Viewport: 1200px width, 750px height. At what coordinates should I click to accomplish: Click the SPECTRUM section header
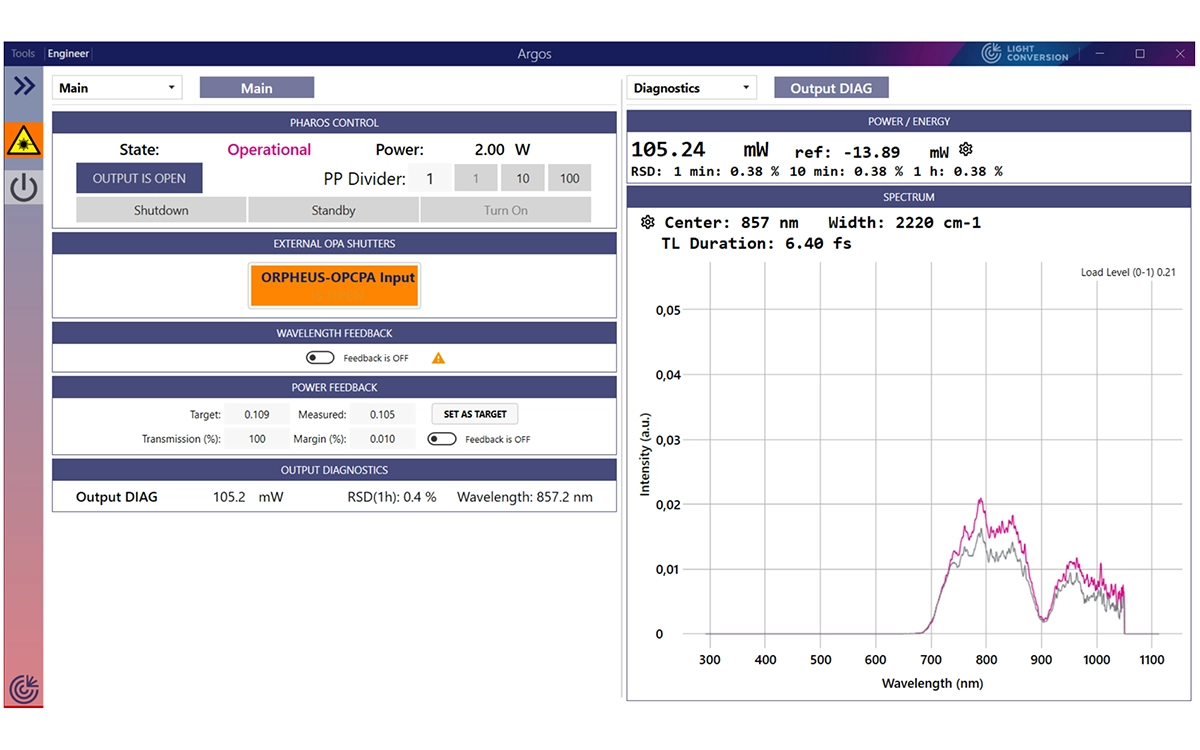(x=909, y=197)
